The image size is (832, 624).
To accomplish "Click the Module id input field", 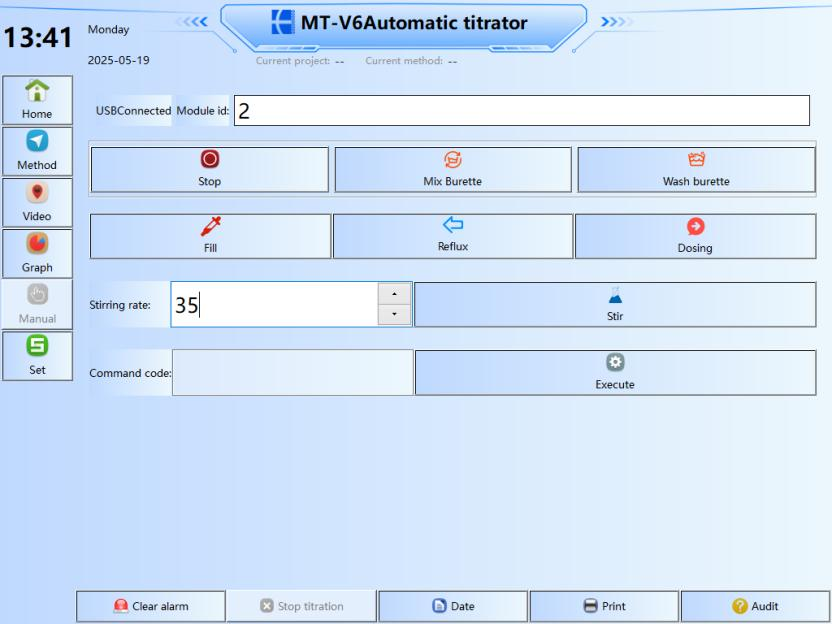I will [520, 111].
